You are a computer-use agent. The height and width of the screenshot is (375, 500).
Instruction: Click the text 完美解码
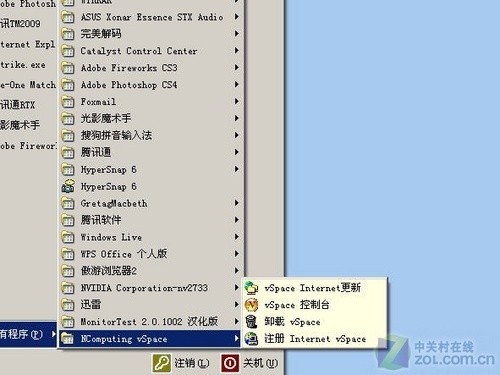pyautogui.click(x=101, y=34)
